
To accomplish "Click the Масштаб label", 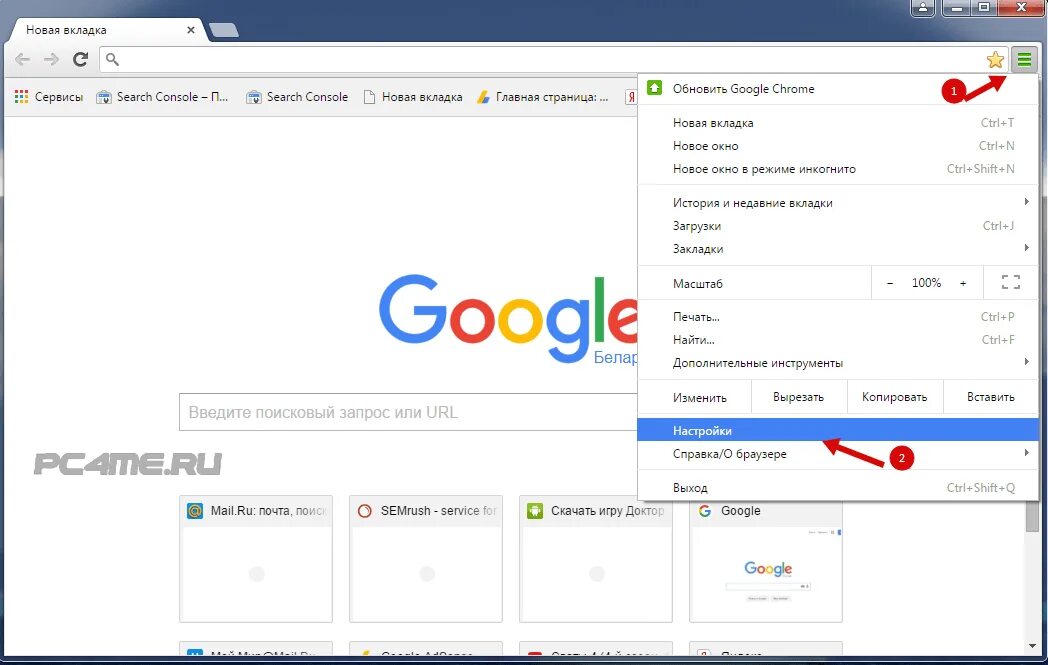I will 698,283.
